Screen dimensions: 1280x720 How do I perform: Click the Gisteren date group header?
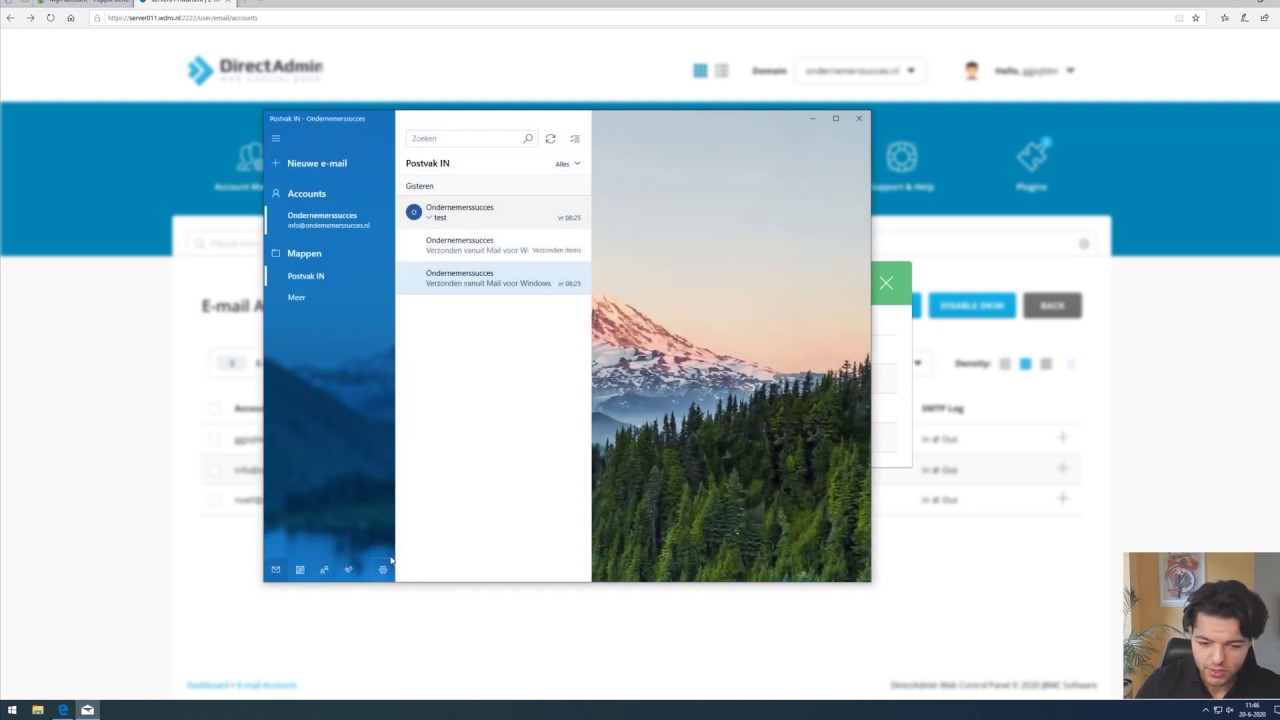(x=419, y=186)
